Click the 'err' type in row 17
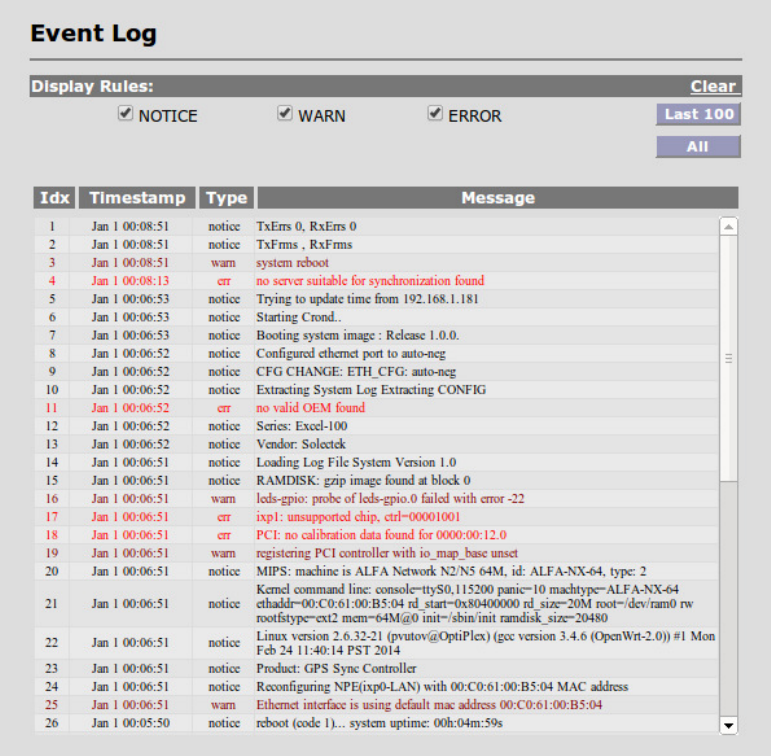Image resolution: width=771 pixels, height=756 pixels. (x=224, y=517)
